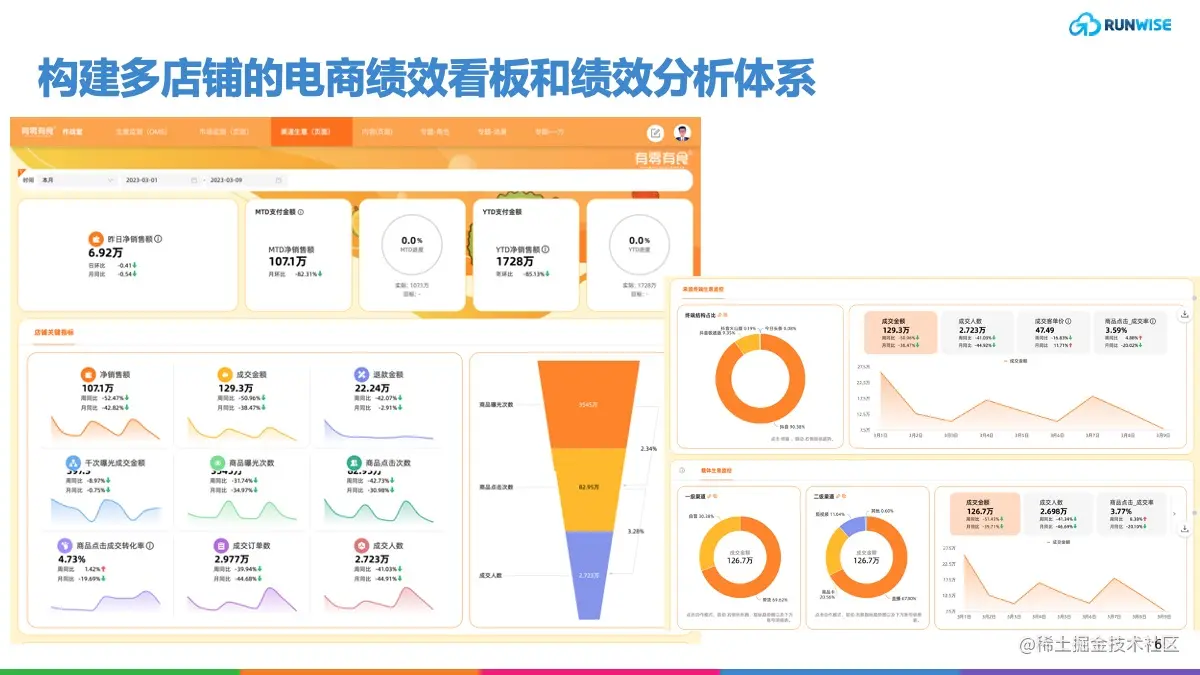Click info icon left of 整体生意监控 tab
This screenshot has height=675, width=1200.
click(681, 470)
